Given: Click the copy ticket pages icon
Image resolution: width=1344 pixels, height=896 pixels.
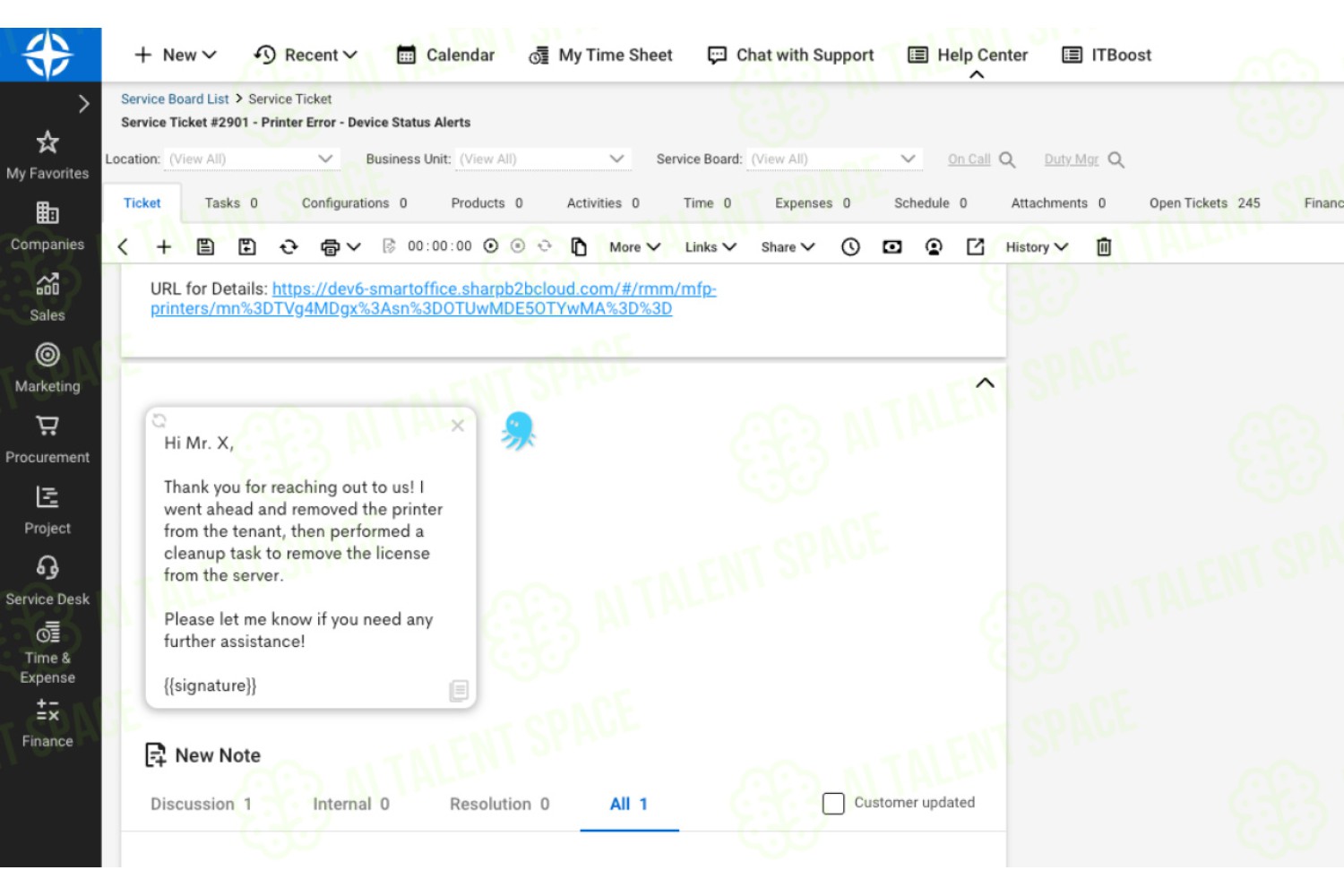Looking at the screenshot, I should click(579, 247).
